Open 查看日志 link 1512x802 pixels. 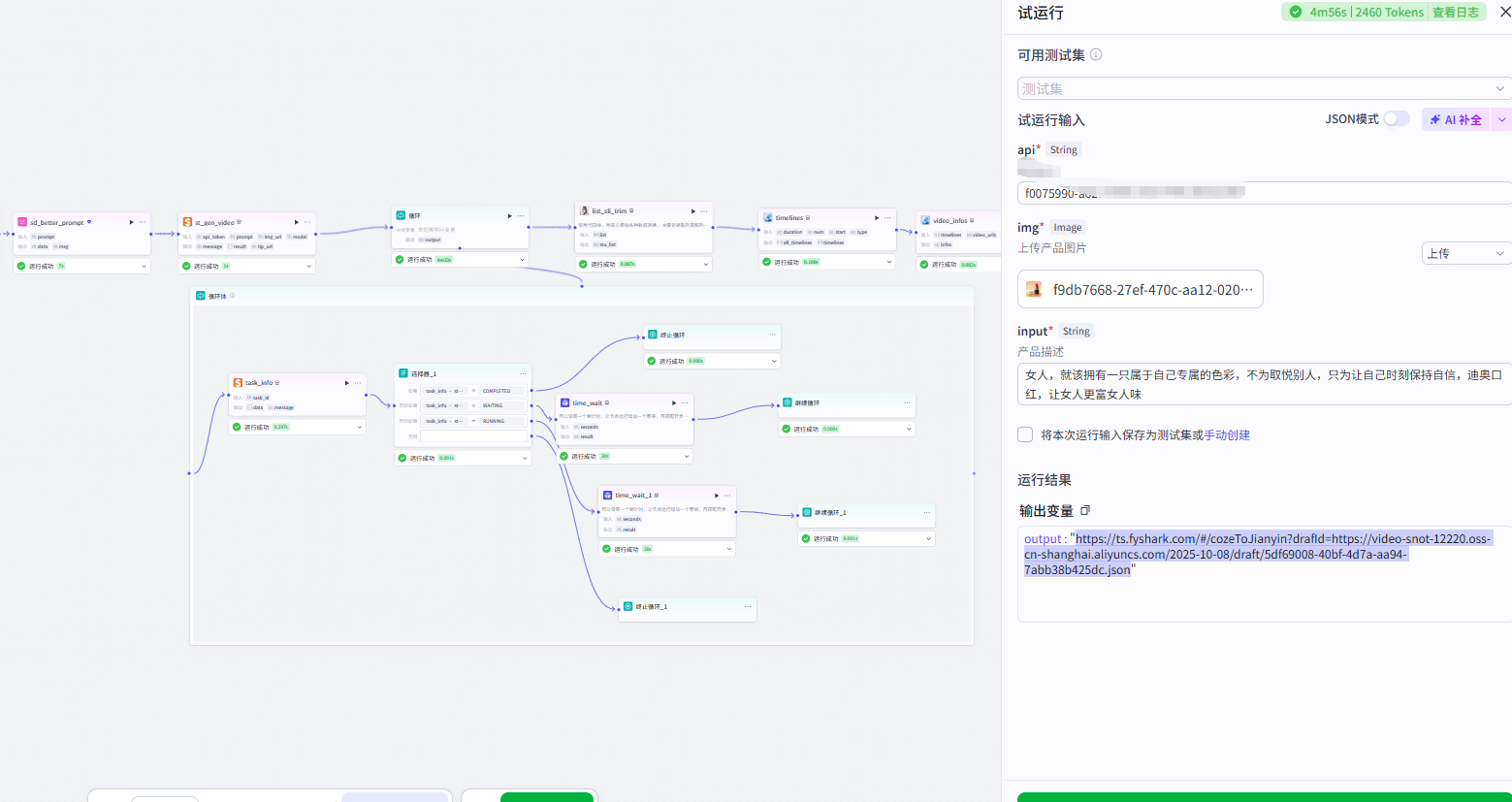(1456, 12)
